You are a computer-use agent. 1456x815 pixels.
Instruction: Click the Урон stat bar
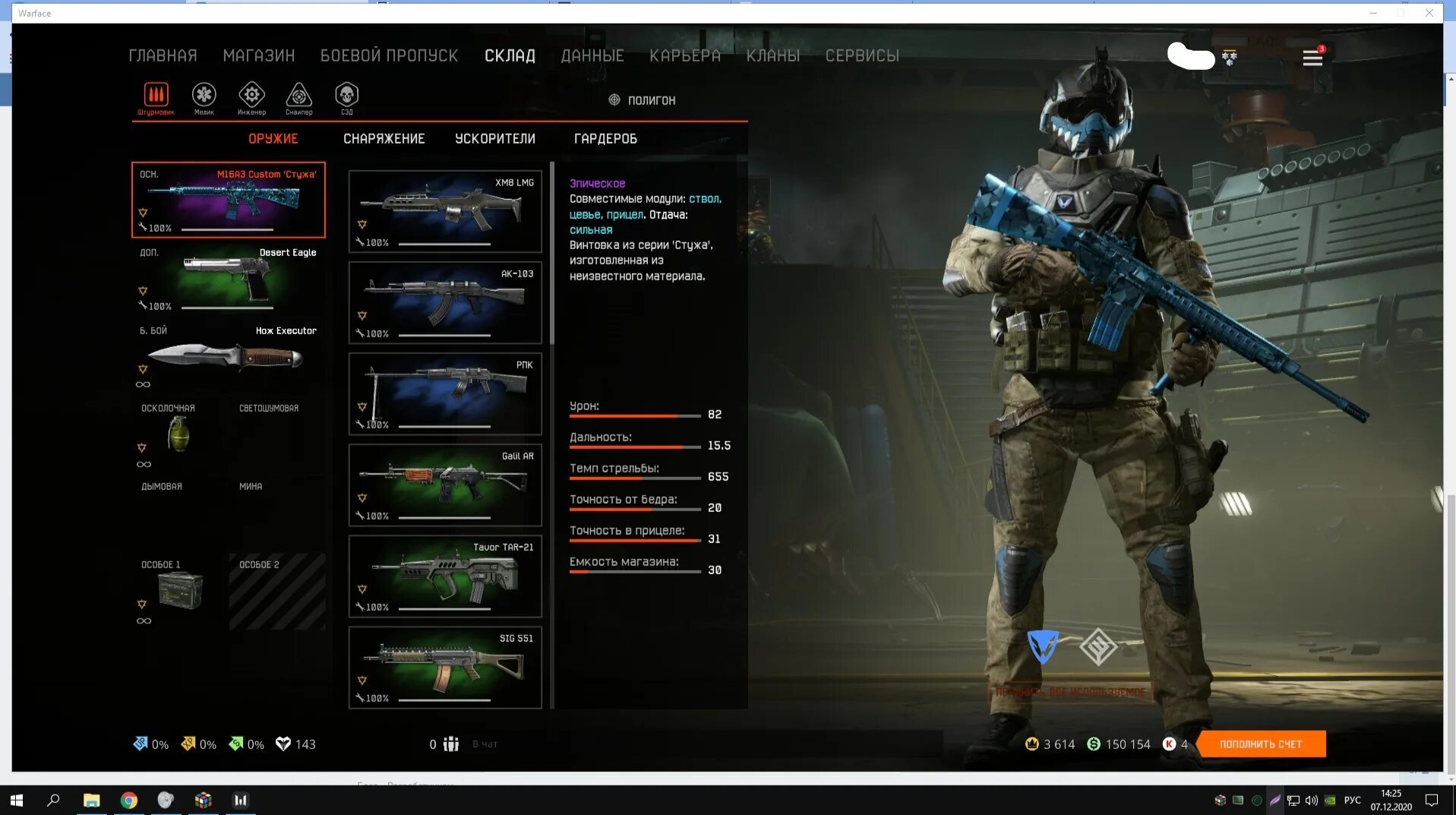pos(635,416)
